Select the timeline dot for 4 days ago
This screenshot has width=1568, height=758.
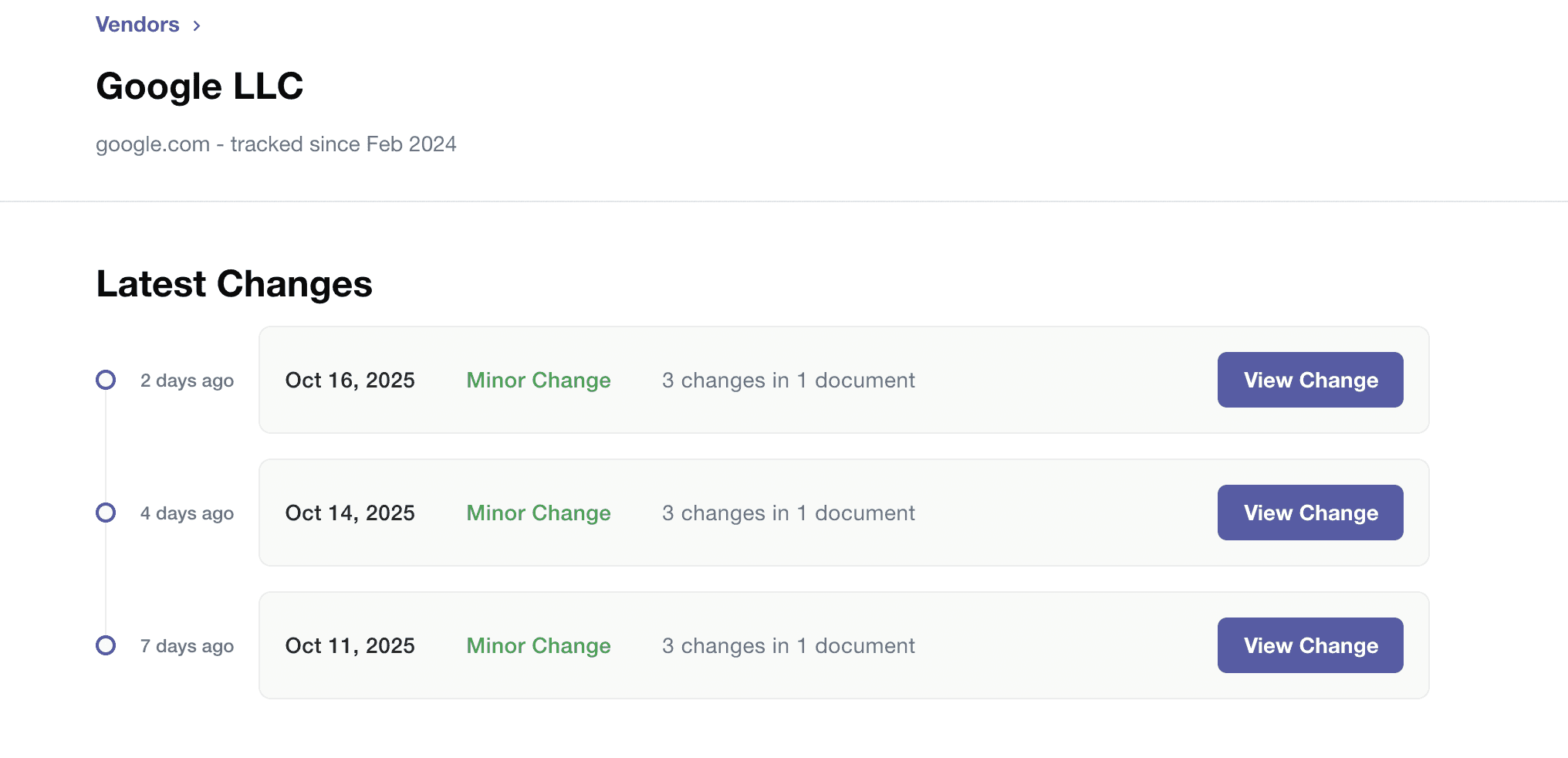pos(106,513)
